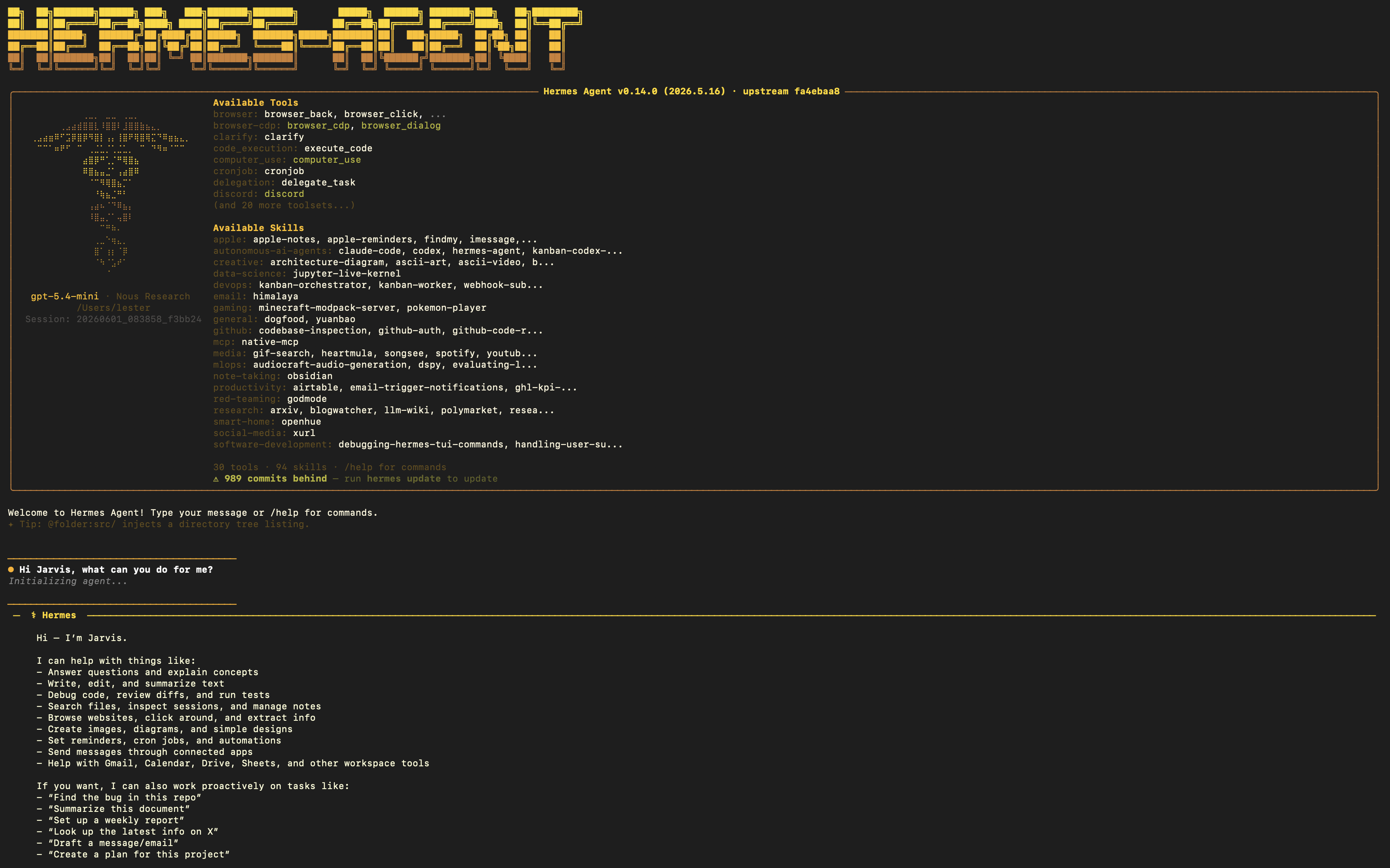Screen dimensions: 1390x868
Task: Click the minecraft-modpack-server skill
Action: click(x=327, y=308)
